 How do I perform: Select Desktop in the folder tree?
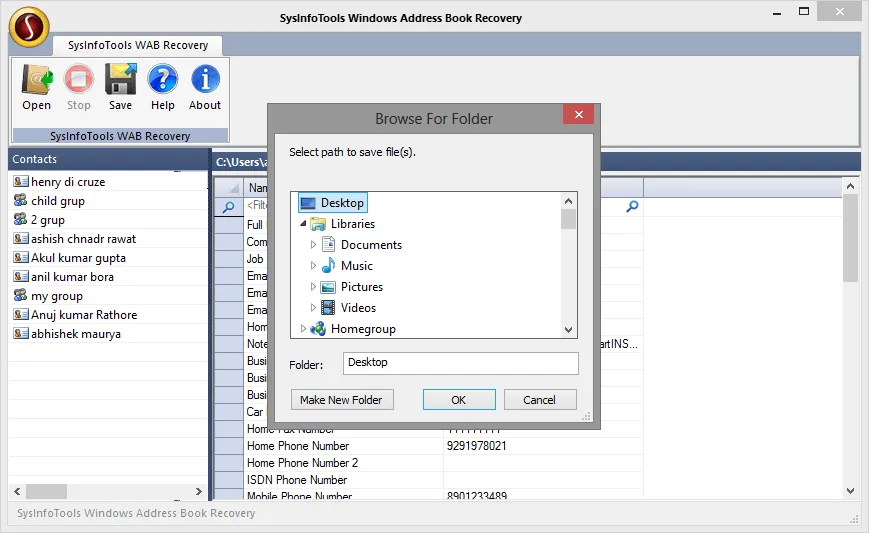333,203
